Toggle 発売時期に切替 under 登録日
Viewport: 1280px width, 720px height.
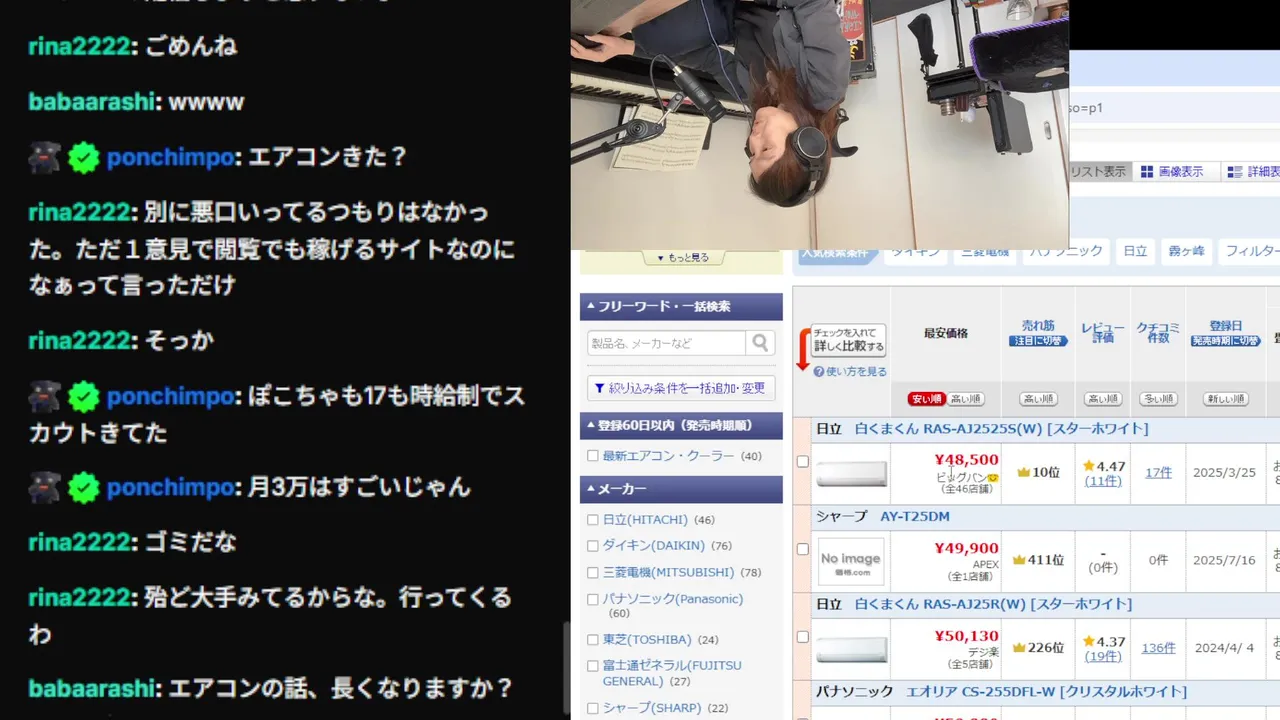click(1225, 341)
